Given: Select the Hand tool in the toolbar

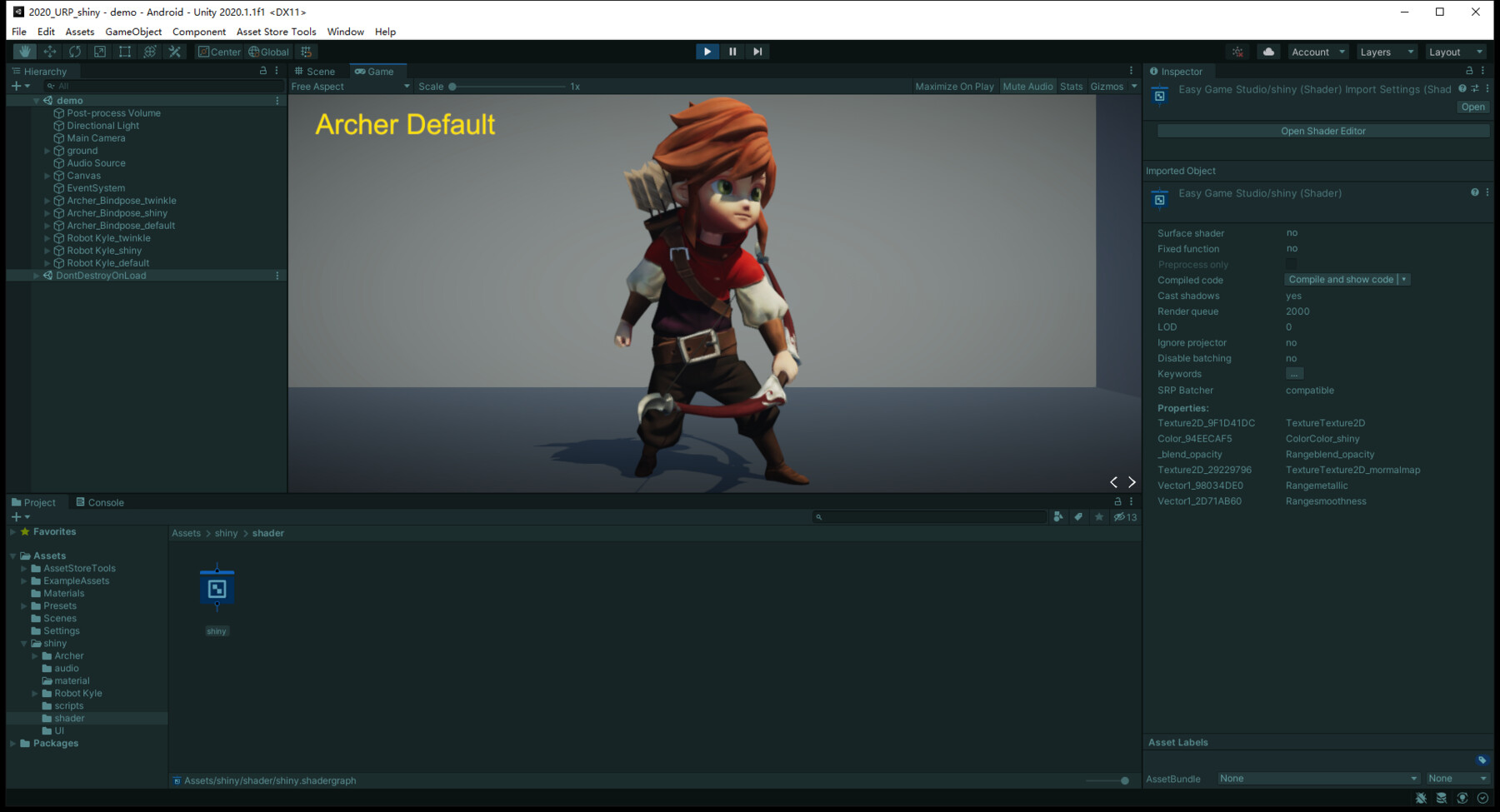Looking at the screenshot, I should coord(24,51).
